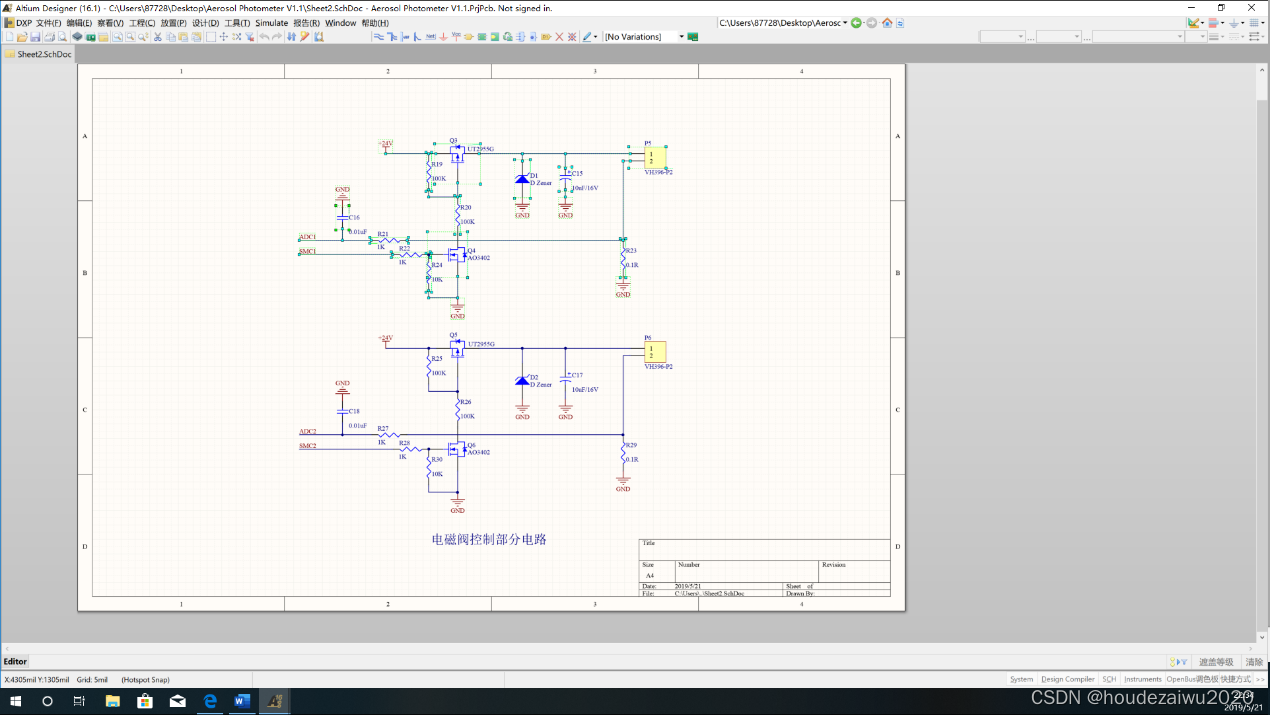This screenshot has width=1270, height=715.
Task: Click the Redo arrow icon
Action: point(277,37)
